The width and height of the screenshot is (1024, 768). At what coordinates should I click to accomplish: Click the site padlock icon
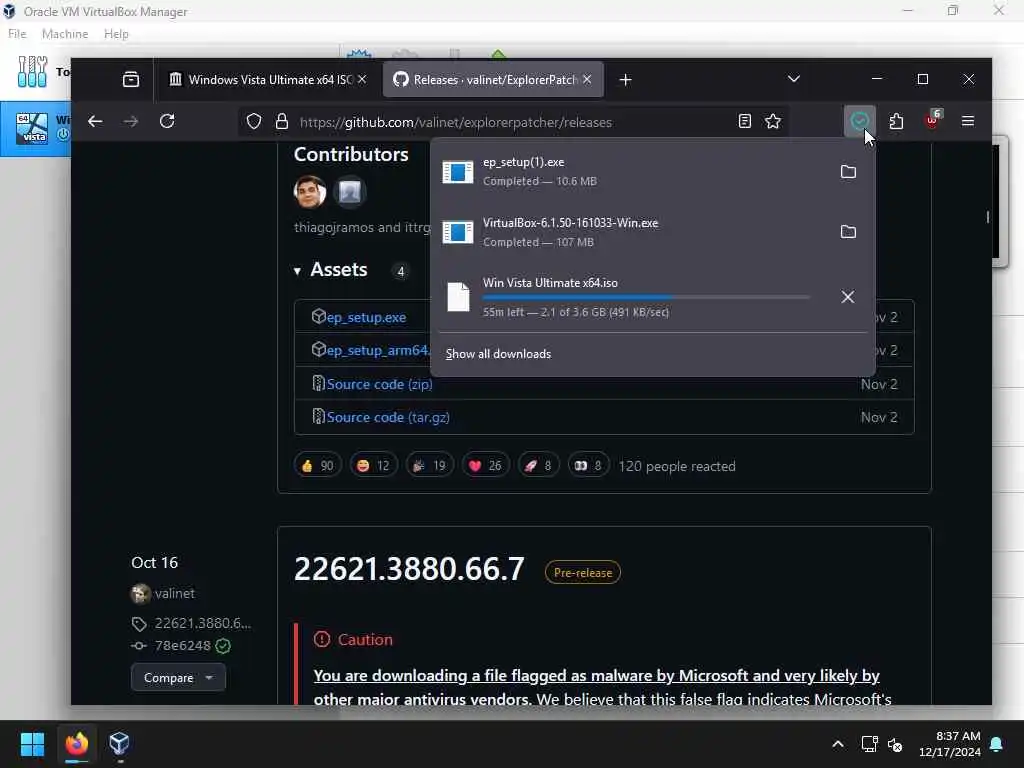pyautogui.click(x=281, y=121)
